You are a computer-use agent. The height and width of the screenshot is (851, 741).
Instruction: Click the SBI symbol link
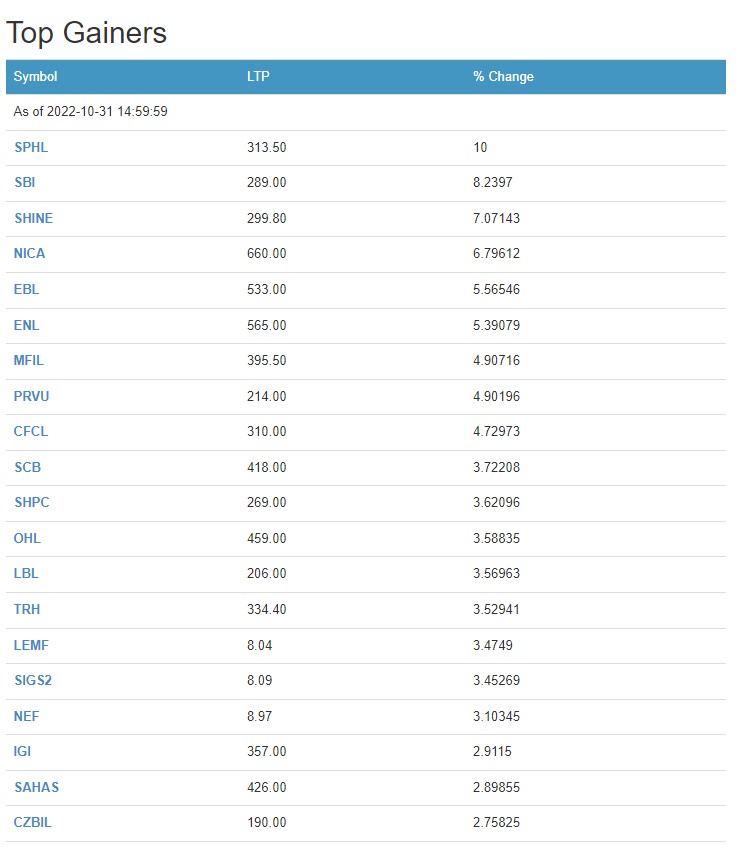(x=25, y=183)
